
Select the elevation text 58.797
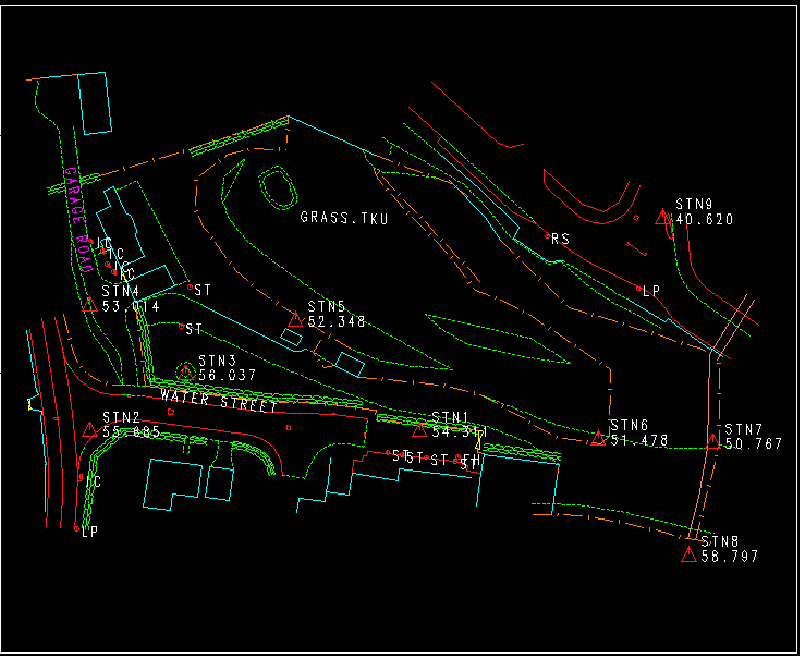[729, 556]
